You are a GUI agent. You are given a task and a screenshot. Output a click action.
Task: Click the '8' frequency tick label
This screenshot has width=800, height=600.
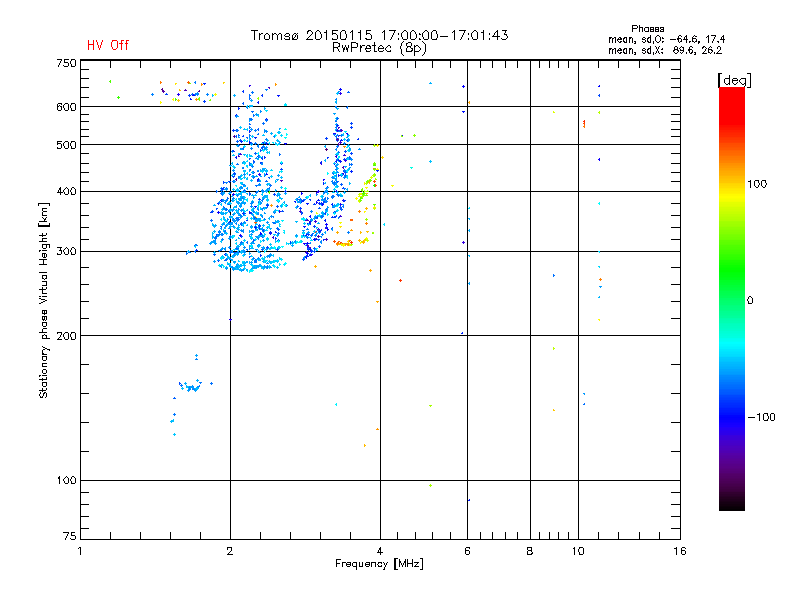coord(530,551)
